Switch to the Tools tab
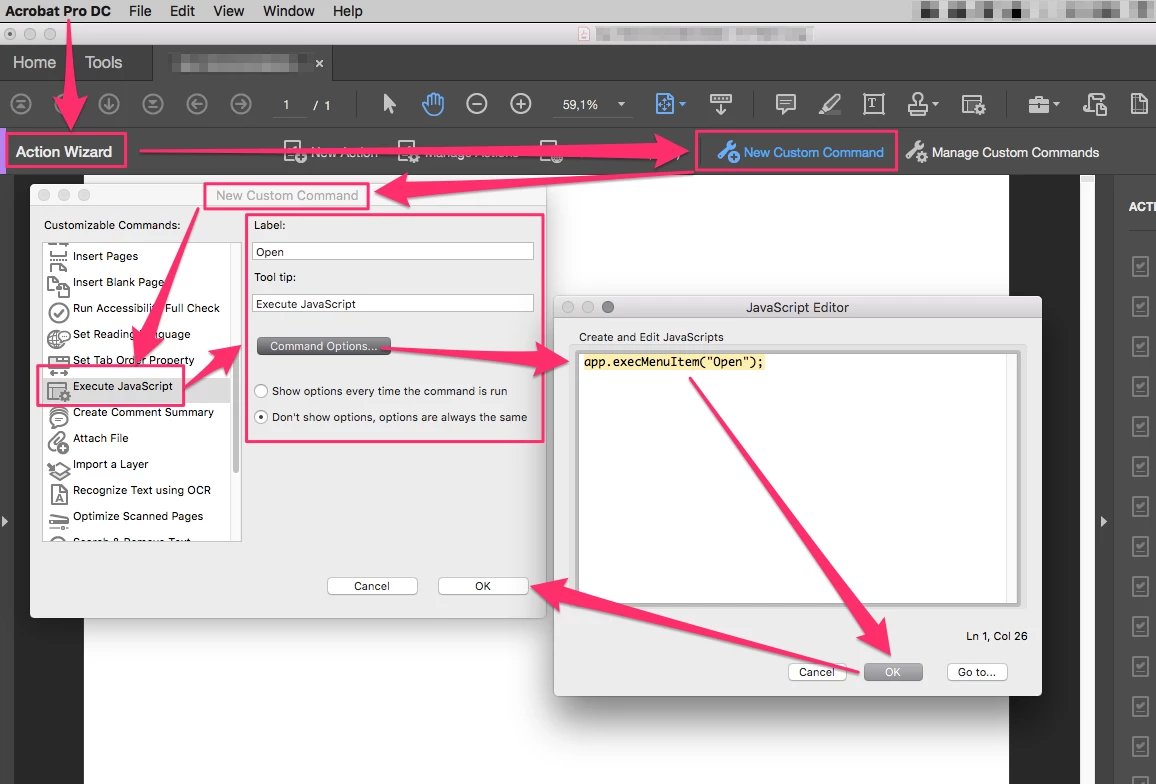Screen dimensions: 1156x784 [x=103, y=63]
